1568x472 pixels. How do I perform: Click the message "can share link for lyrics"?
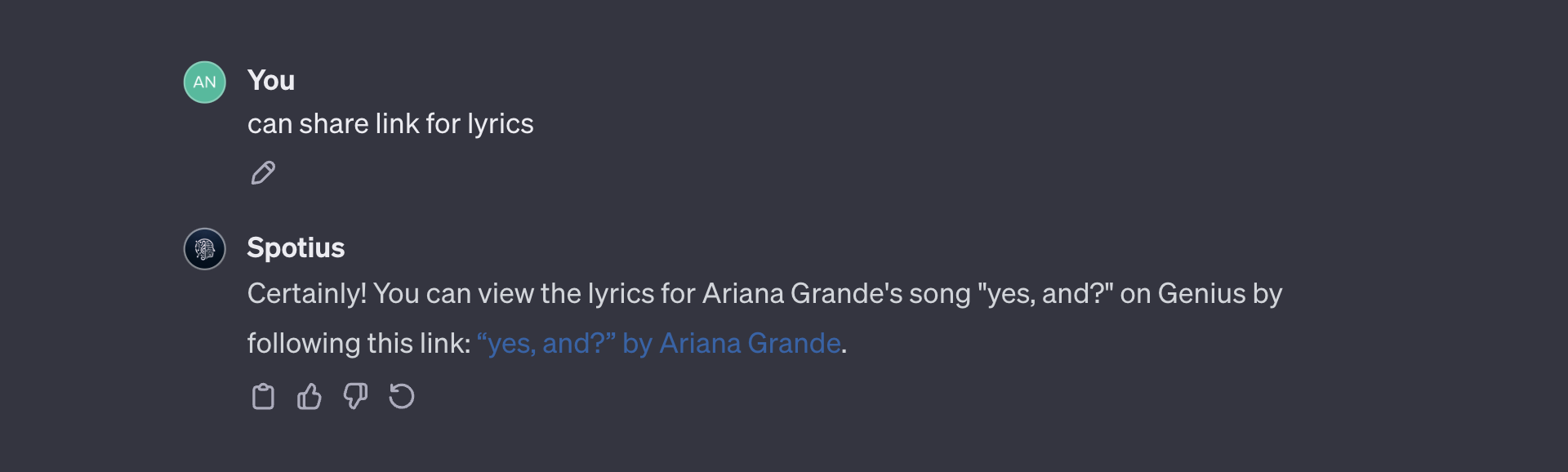point(390,124)
